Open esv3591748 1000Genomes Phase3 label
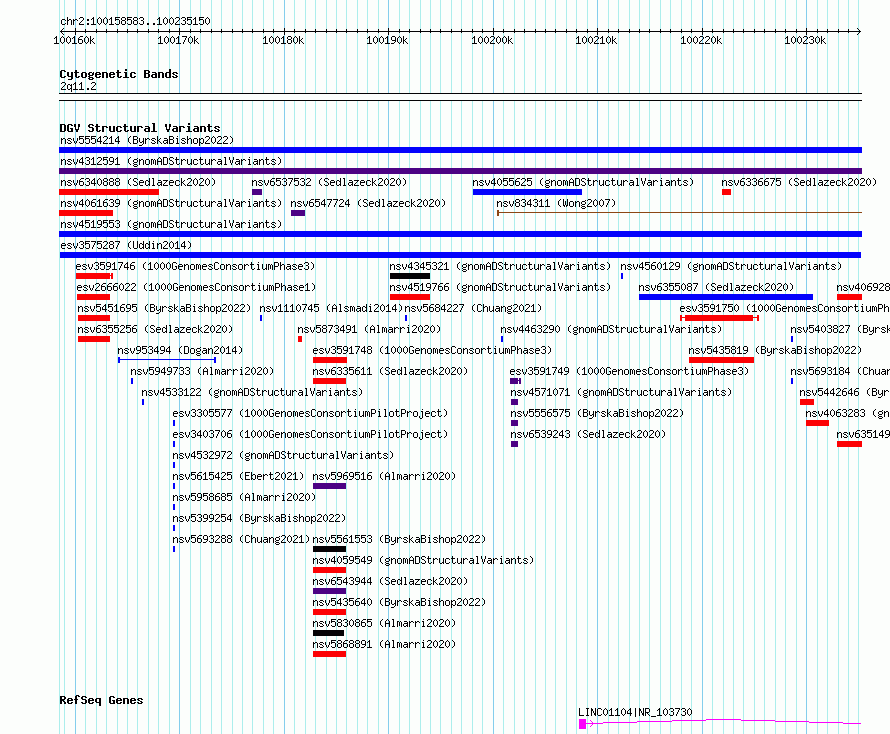The width and height of the screenshot is (890, 734). point(432,350)
